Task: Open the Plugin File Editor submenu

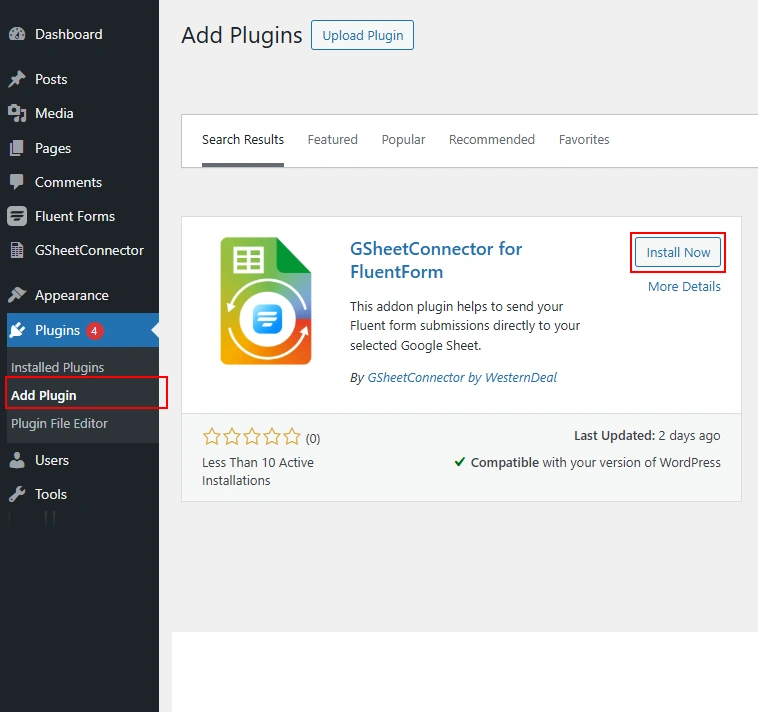Action: 59,423
